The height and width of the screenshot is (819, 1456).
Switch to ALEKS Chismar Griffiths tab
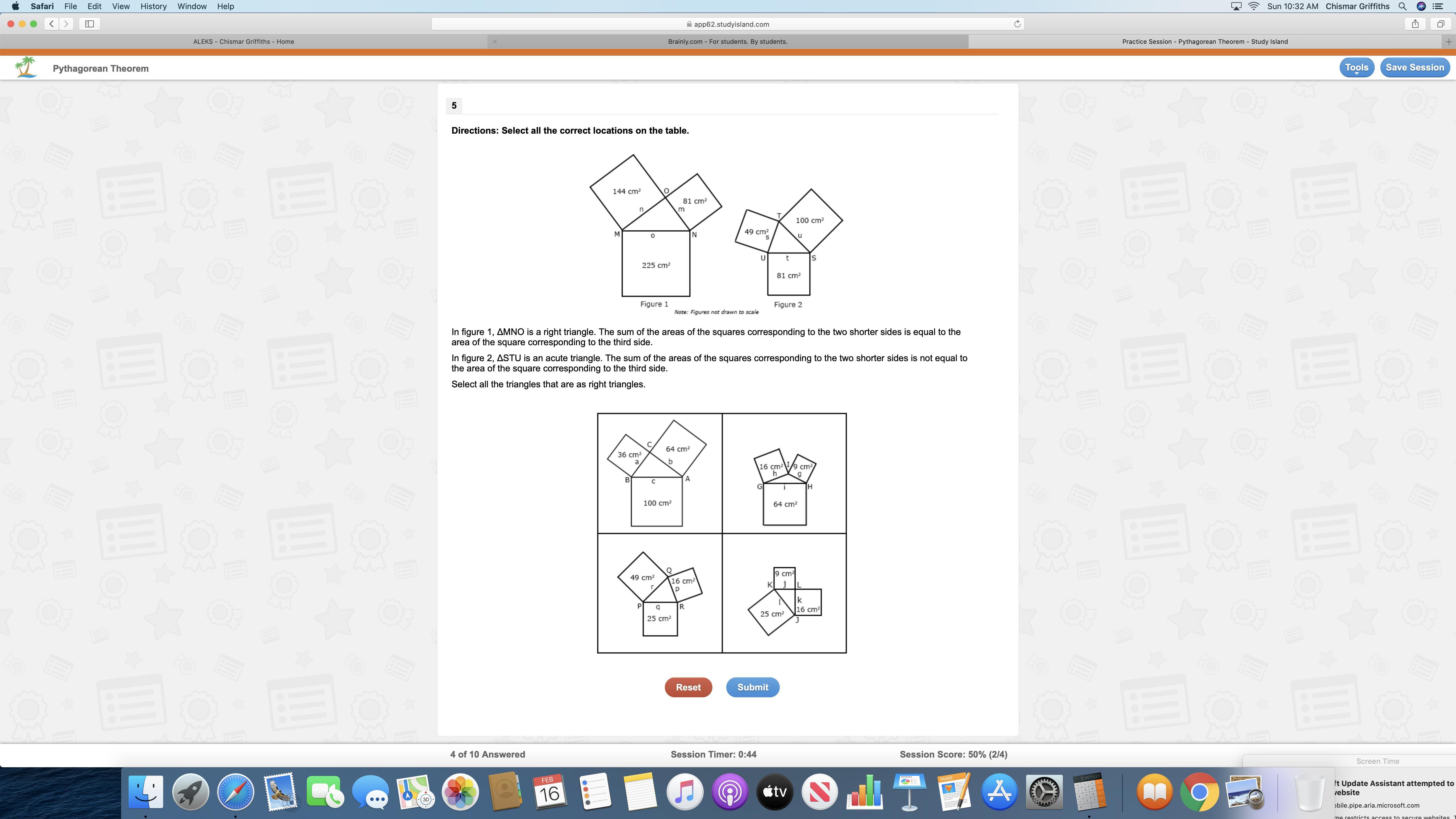click(x=243, y=41)
